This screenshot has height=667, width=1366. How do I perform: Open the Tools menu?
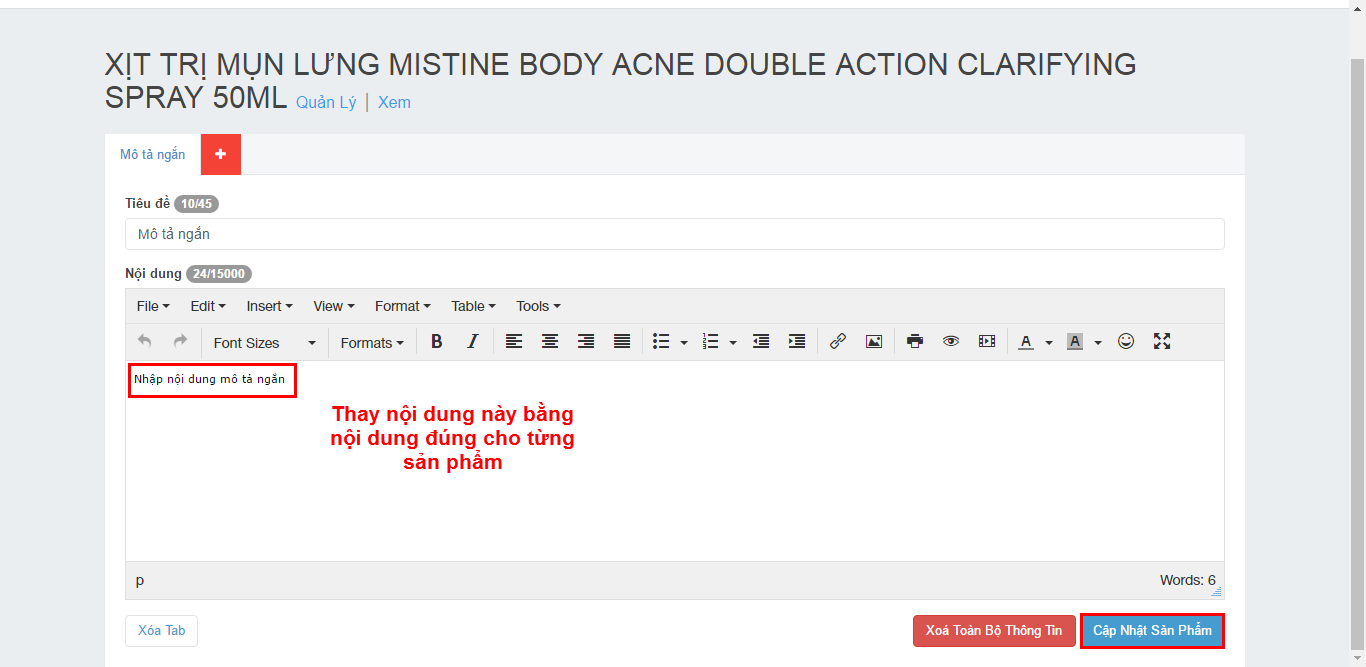538,306
